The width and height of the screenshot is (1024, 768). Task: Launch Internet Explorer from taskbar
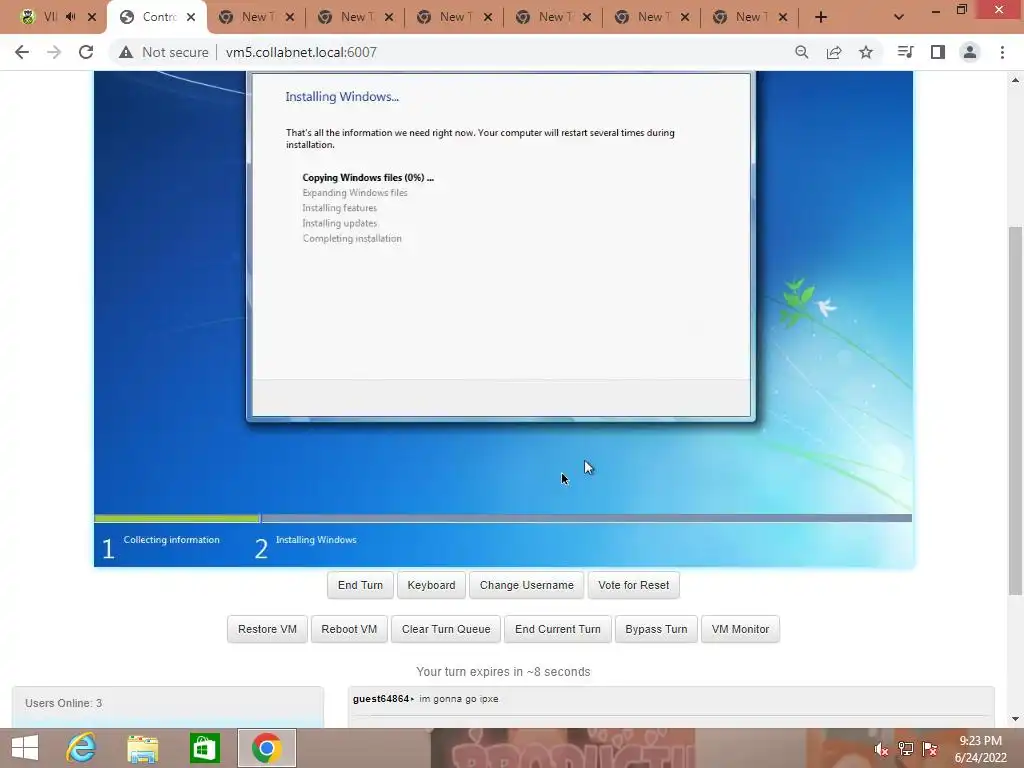[x=82, y=748]
